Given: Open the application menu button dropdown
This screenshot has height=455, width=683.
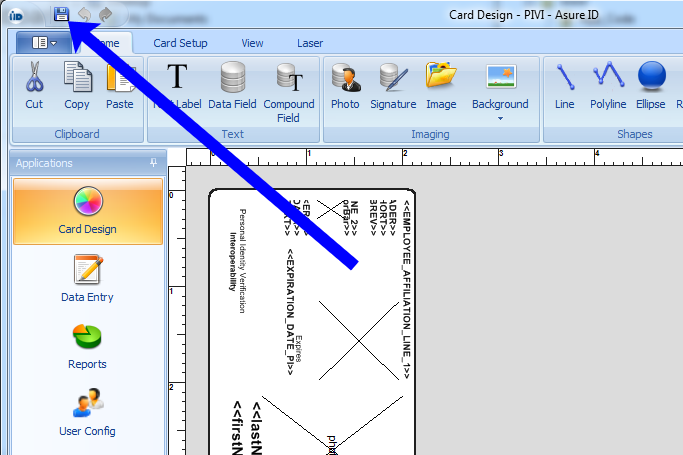Looking at the screenshot, I should (x=43, y=43).
